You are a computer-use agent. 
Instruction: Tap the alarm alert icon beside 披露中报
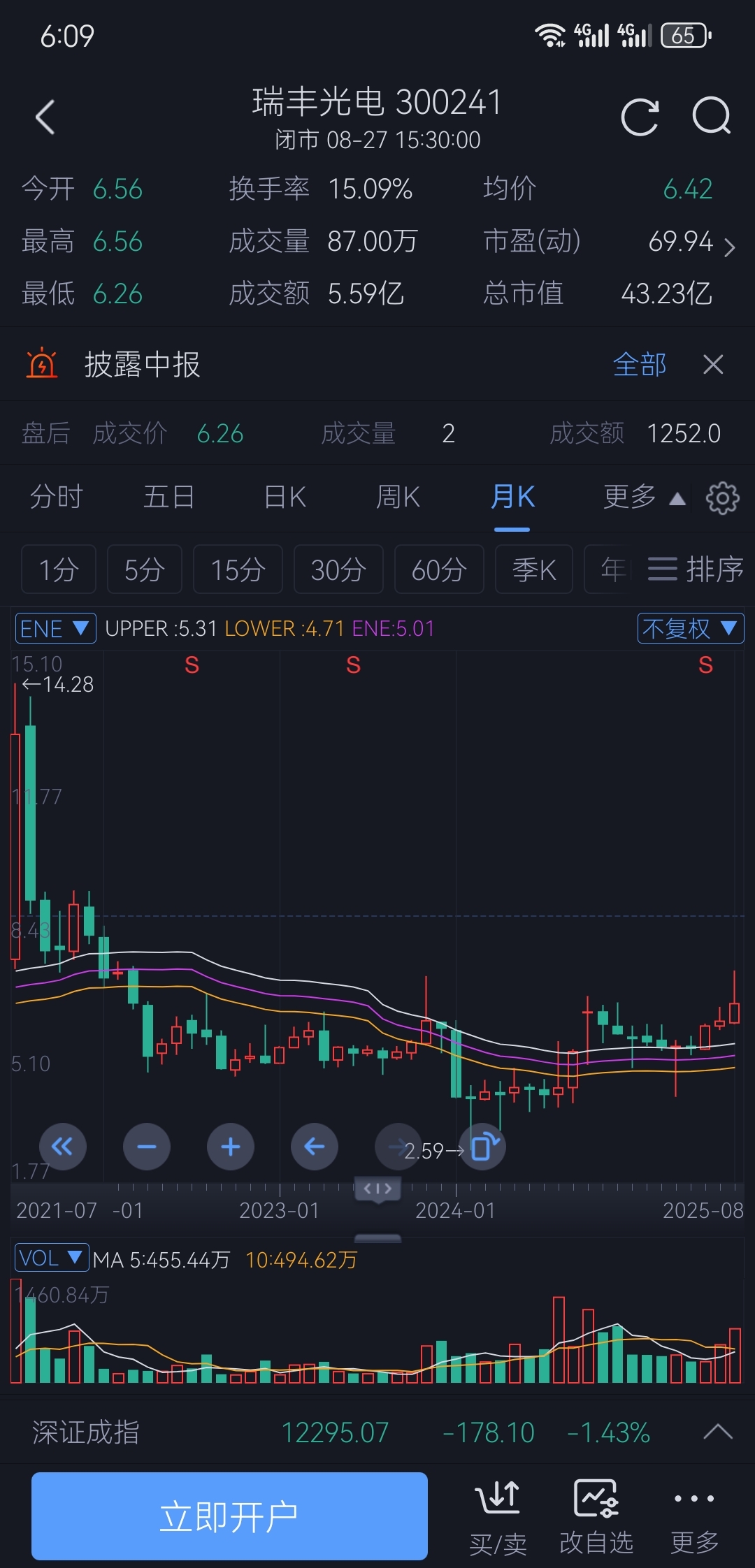(41, 363)
